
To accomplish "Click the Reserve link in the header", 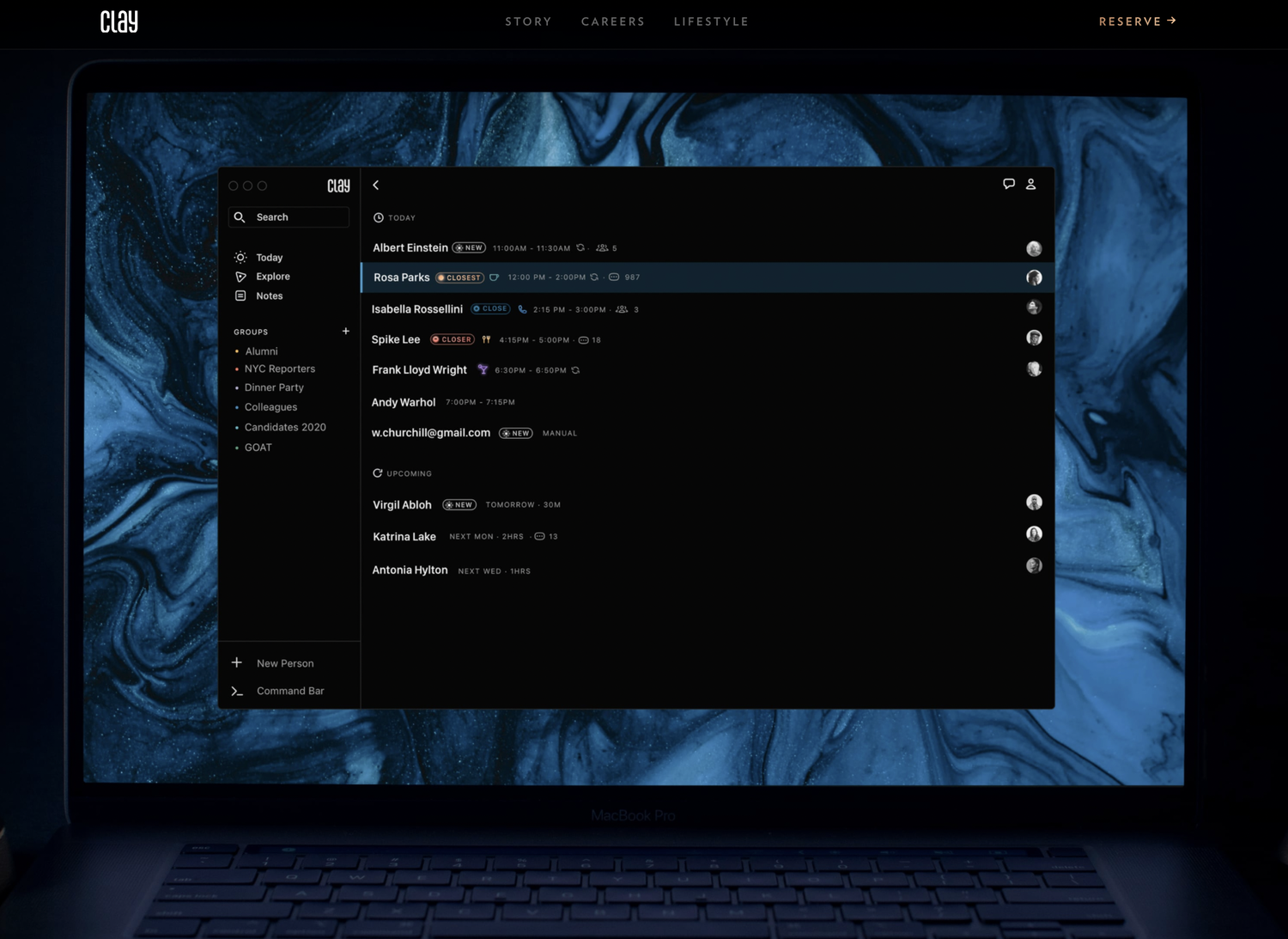I will point(1138,21).
